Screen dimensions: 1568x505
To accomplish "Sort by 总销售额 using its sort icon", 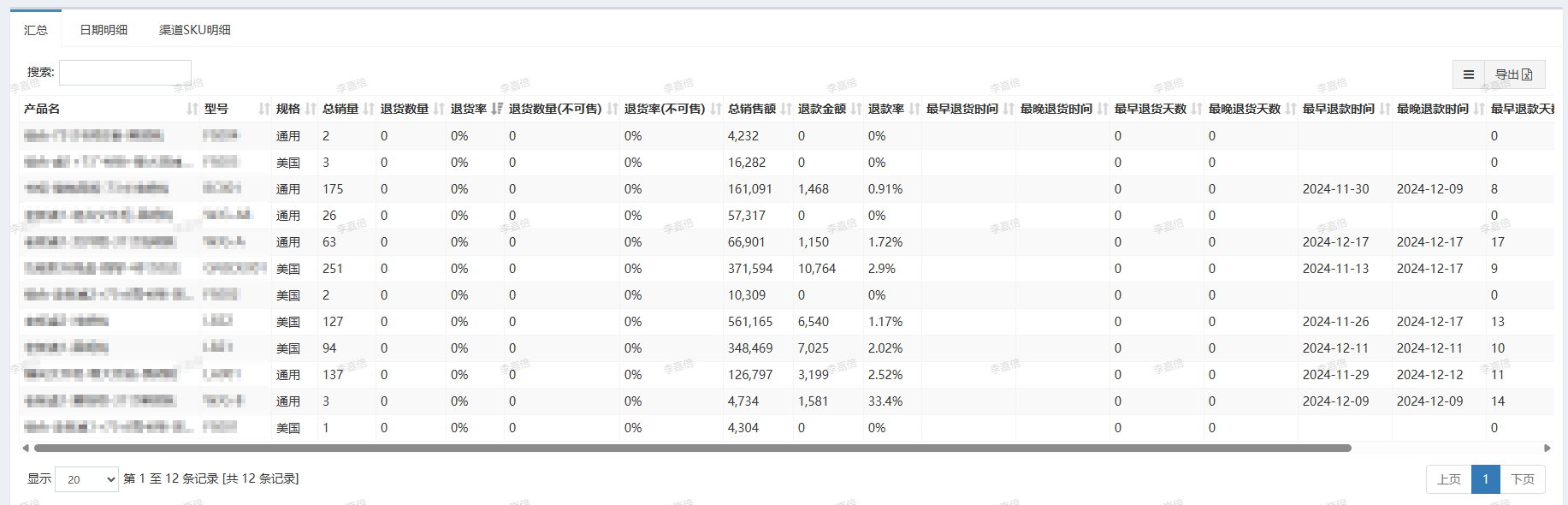I will (786, 109).
